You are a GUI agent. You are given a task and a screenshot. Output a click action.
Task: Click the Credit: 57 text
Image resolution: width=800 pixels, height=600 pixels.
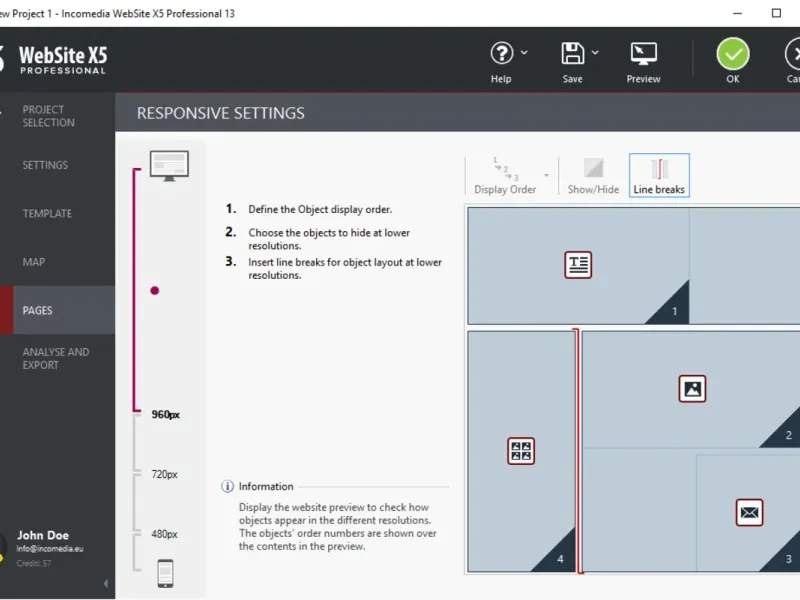coord(34,563)
